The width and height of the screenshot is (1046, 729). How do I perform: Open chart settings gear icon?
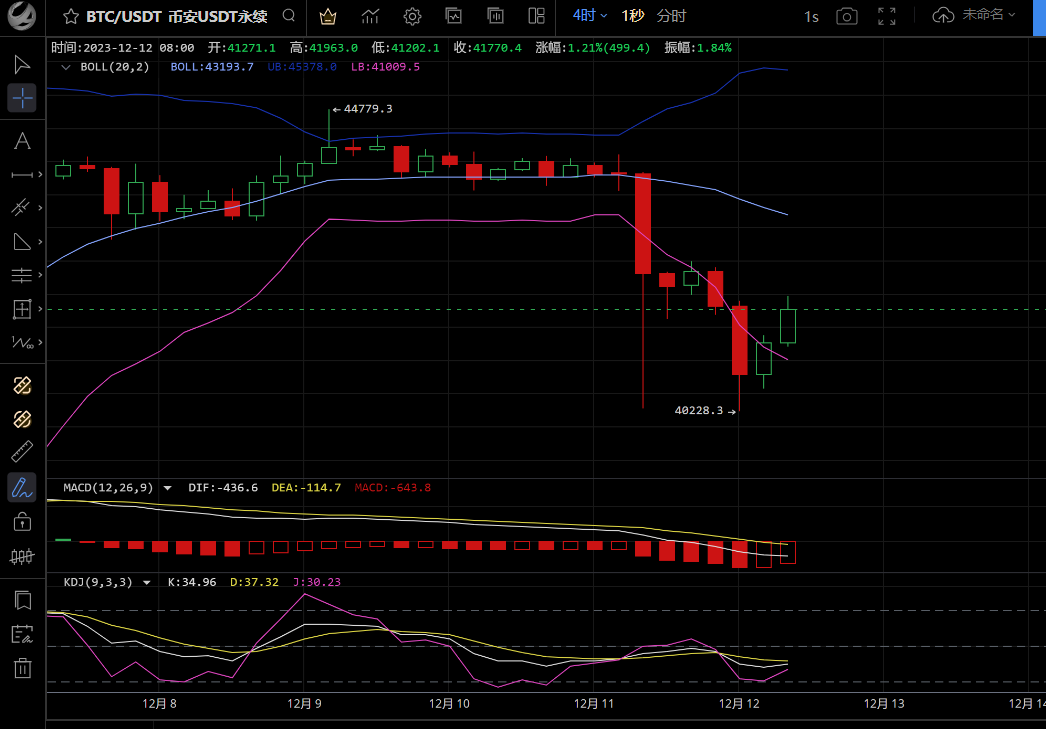tap(412, 16)
